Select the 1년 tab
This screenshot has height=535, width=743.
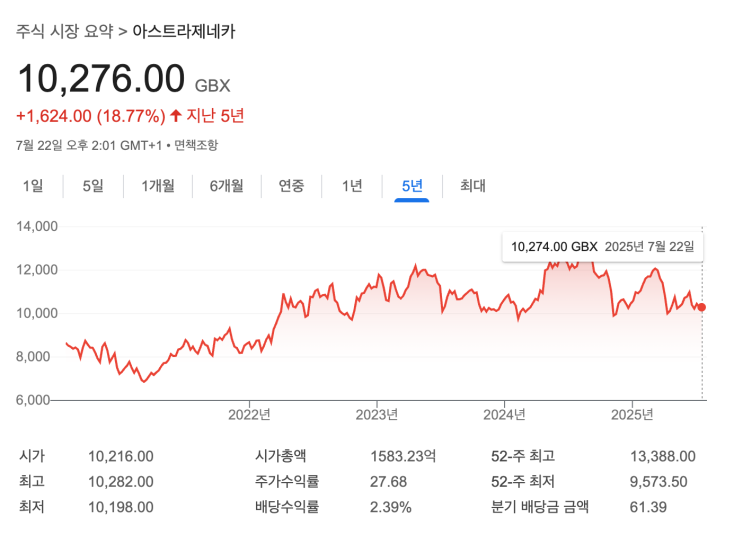(352, 186)
